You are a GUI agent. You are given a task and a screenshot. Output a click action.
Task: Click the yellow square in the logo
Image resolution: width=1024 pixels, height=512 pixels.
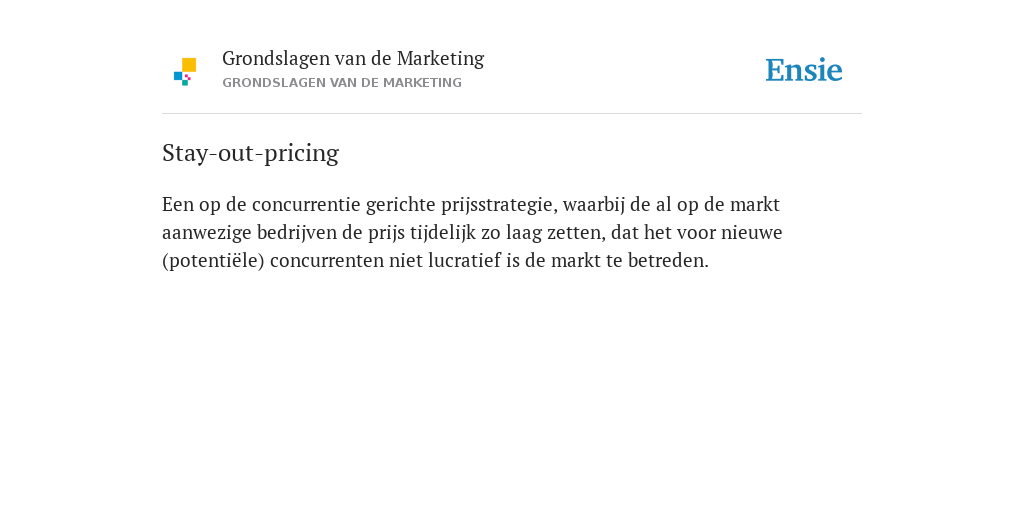coord(189,65)
